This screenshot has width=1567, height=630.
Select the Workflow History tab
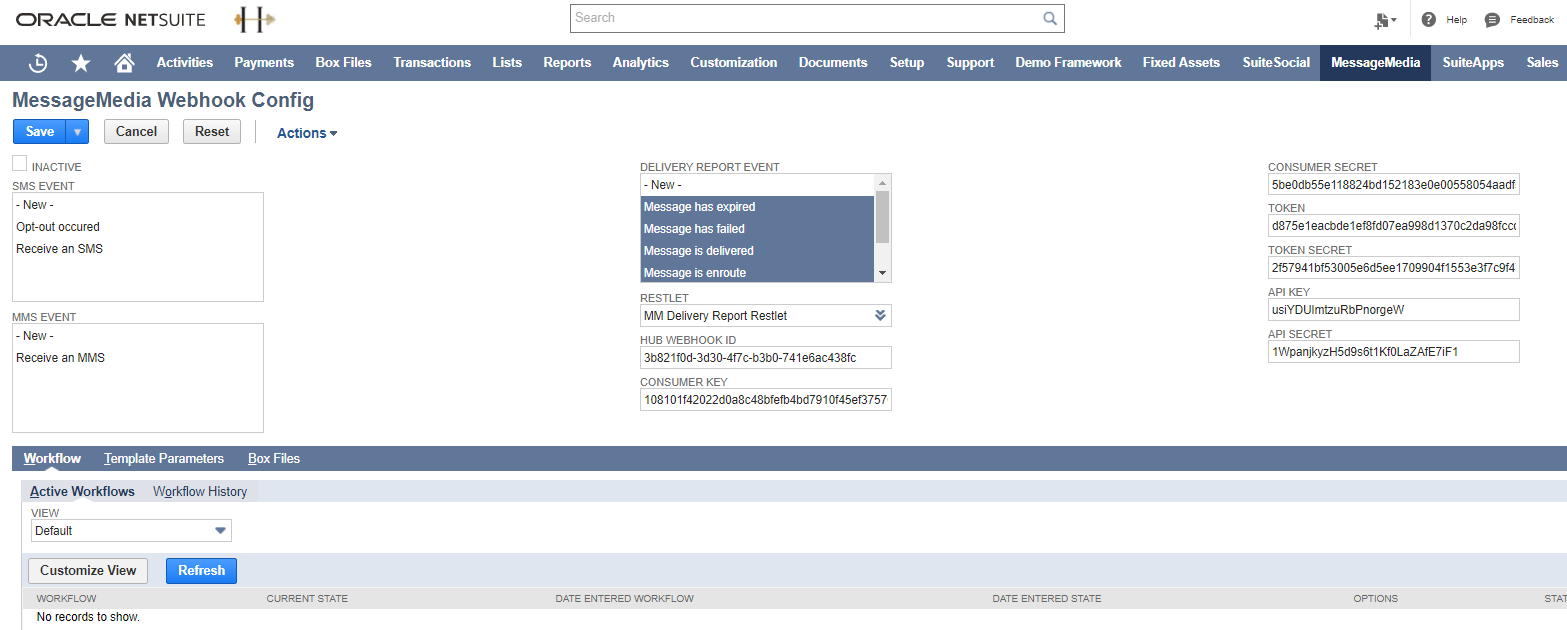point(200,492)
